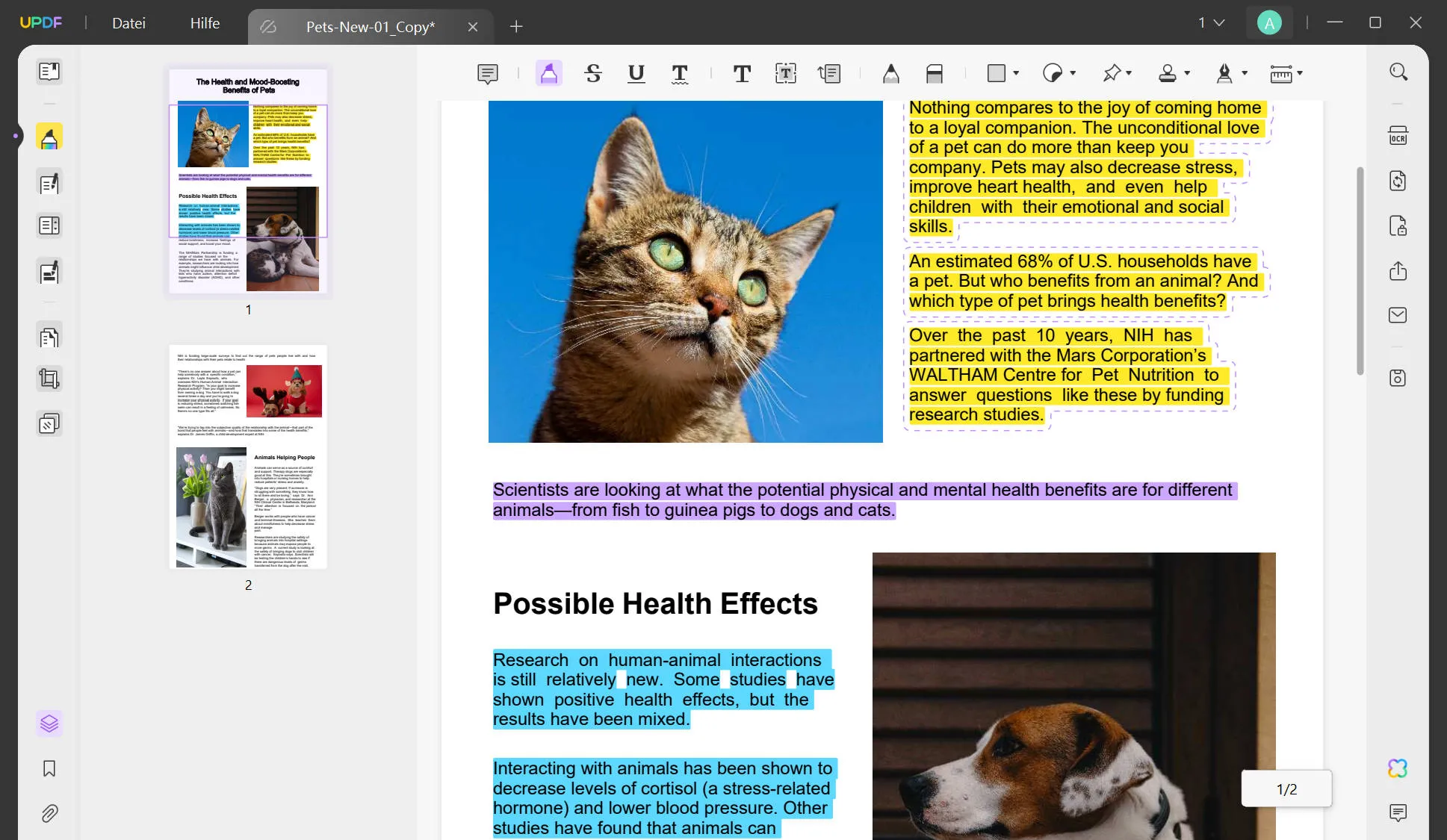Viewport: 1447px width, 840px height.
Task: Send the file by email
Action: 1398,315
